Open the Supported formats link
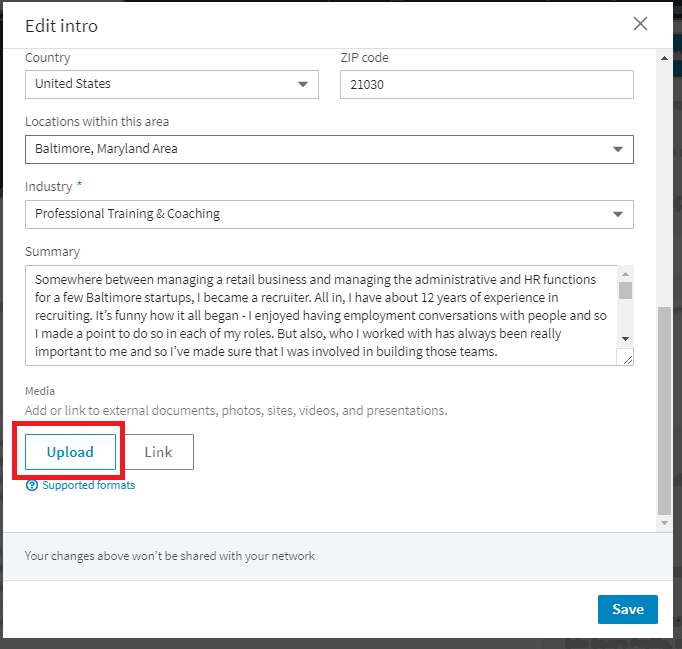Image resolution: width=682 pixels, height=649 pixels. [89, 485]
